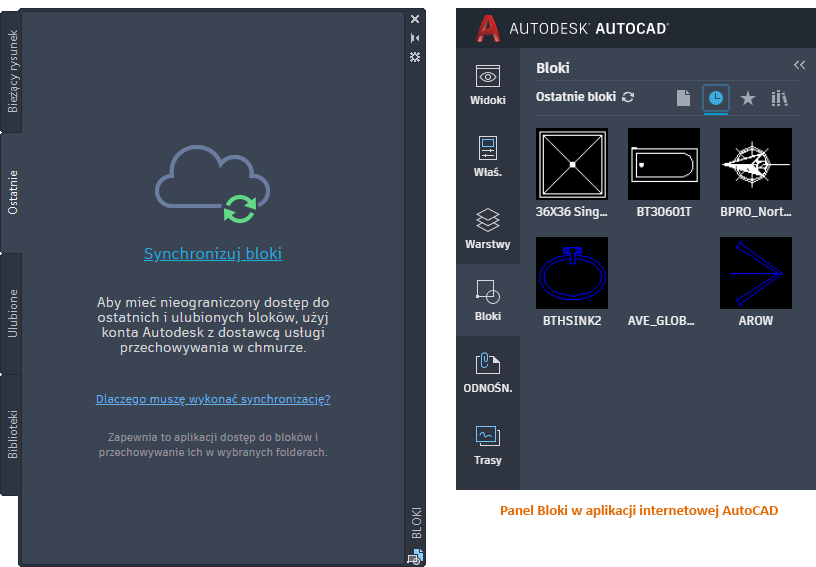Open the Ulubione vertical tab
This screenshot has width=816, height=567.
tap(11, 314)
